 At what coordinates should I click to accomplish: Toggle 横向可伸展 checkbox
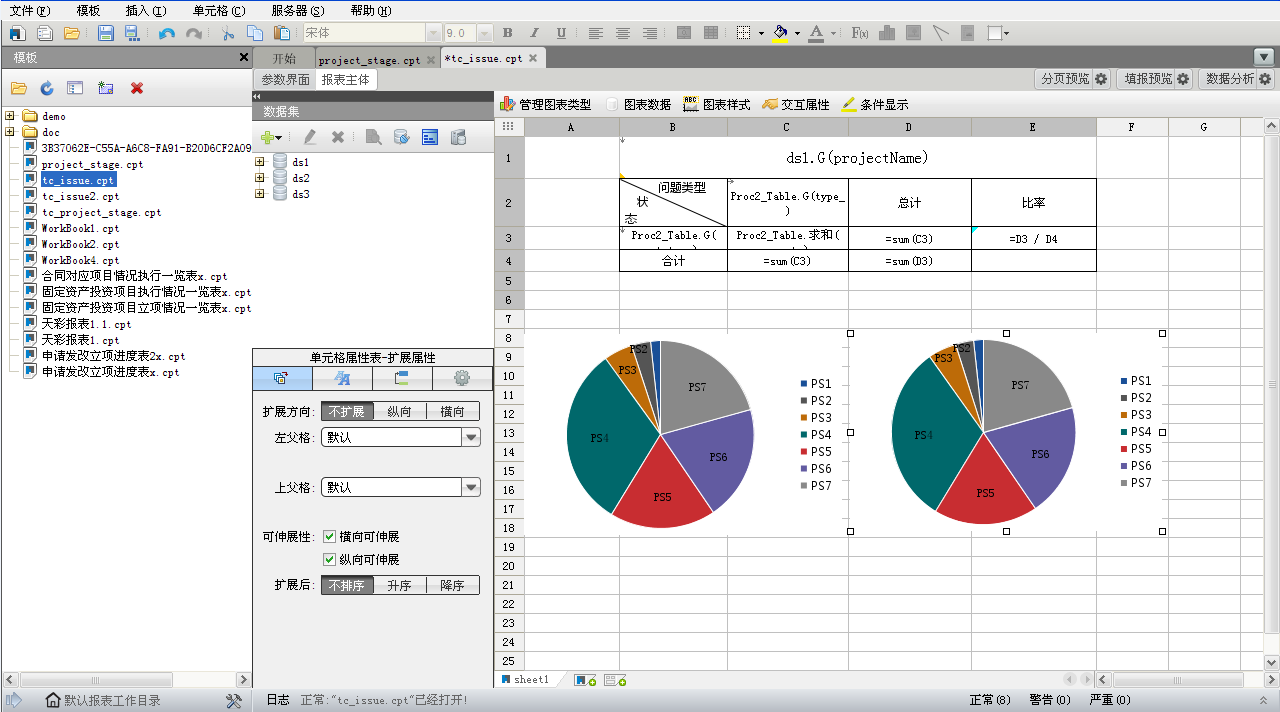(329, 537)
